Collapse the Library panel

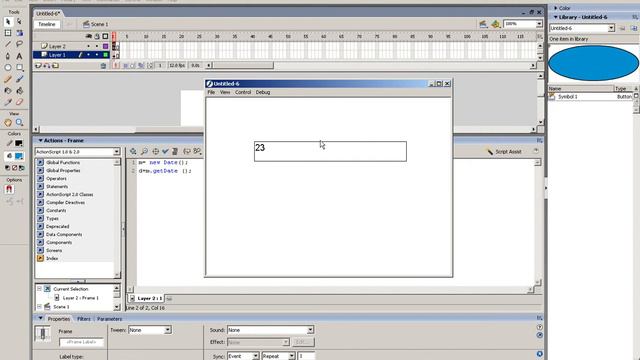(556, 17)
